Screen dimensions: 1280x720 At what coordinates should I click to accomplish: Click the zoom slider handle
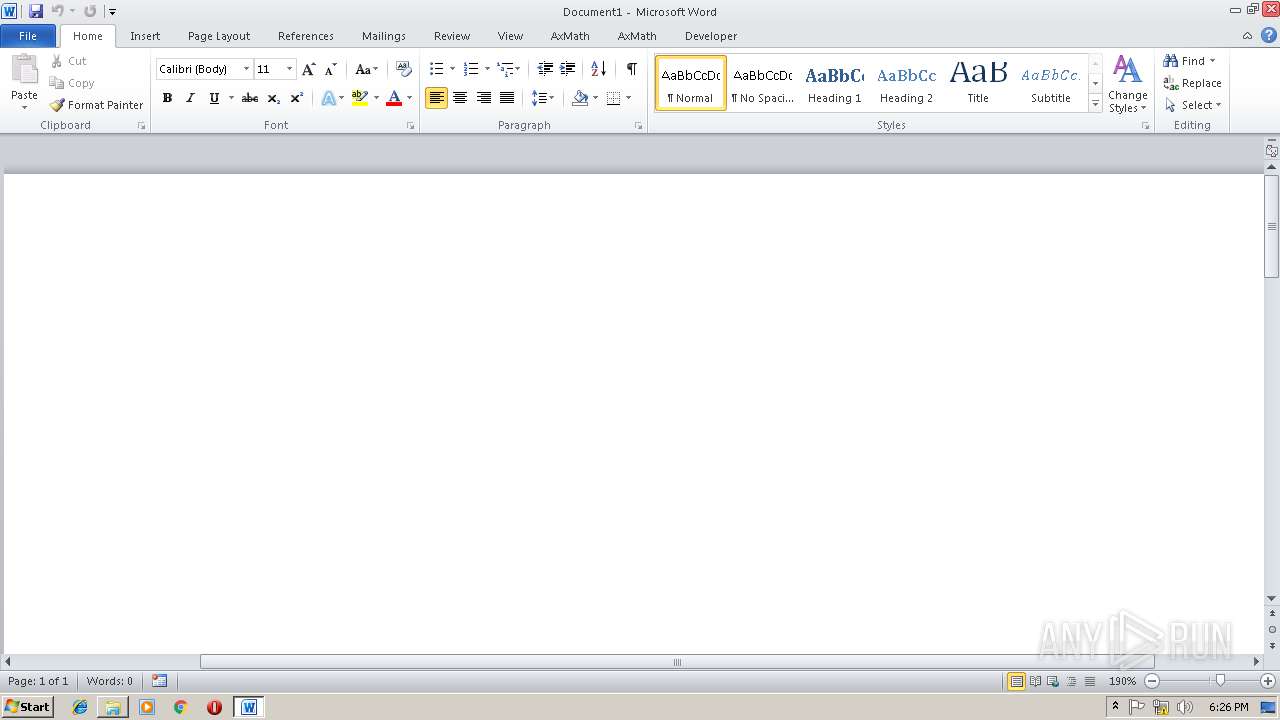tap(1220, 681)
